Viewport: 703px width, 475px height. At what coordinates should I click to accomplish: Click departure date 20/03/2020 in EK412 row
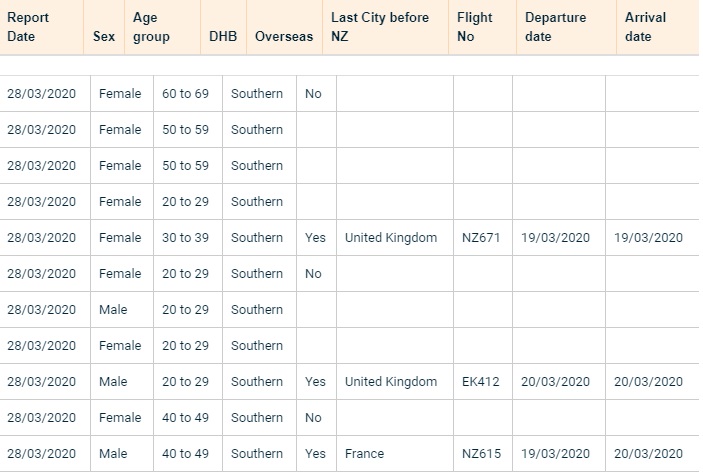click(559, 382)
